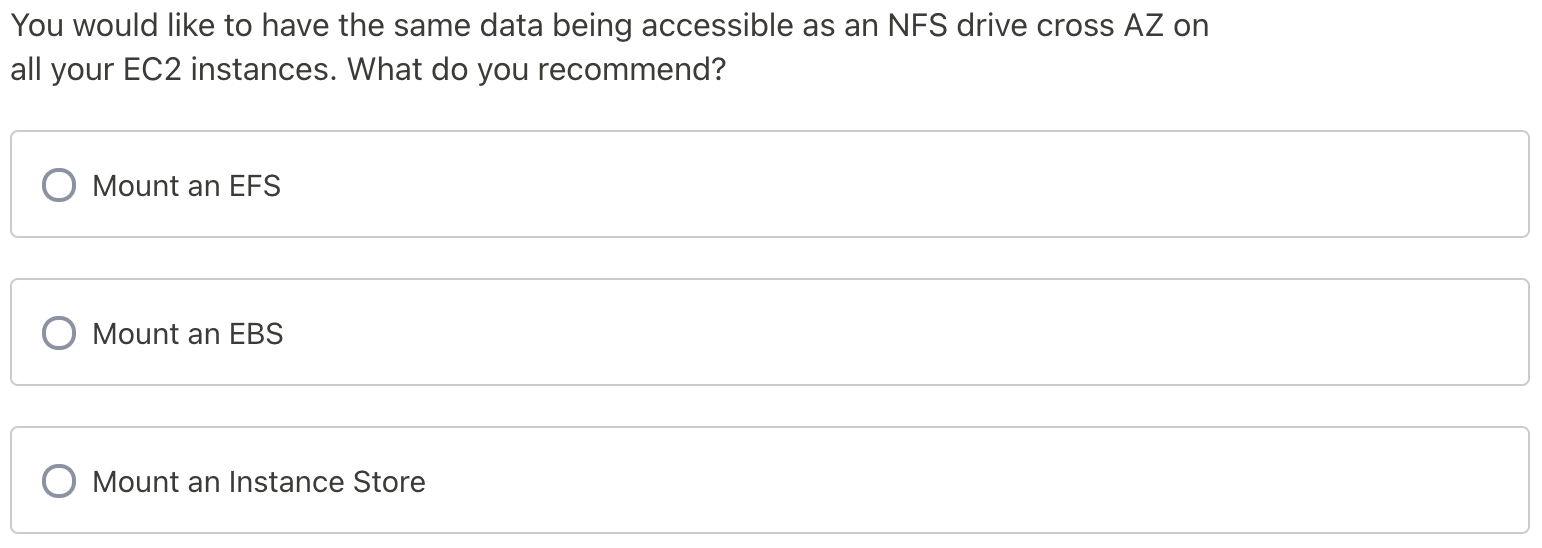Click the words "Instance Store" in third option
Screen dimensions: 1542x548
pos(327,482)
